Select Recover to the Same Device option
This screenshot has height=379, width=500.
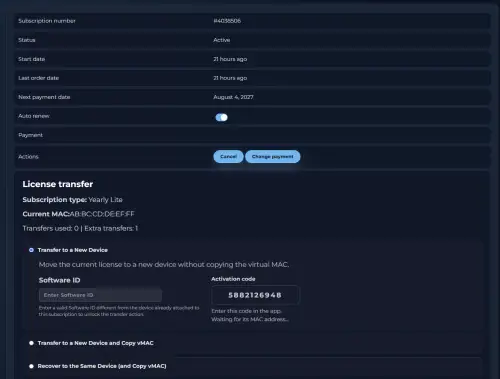[31, 366]
